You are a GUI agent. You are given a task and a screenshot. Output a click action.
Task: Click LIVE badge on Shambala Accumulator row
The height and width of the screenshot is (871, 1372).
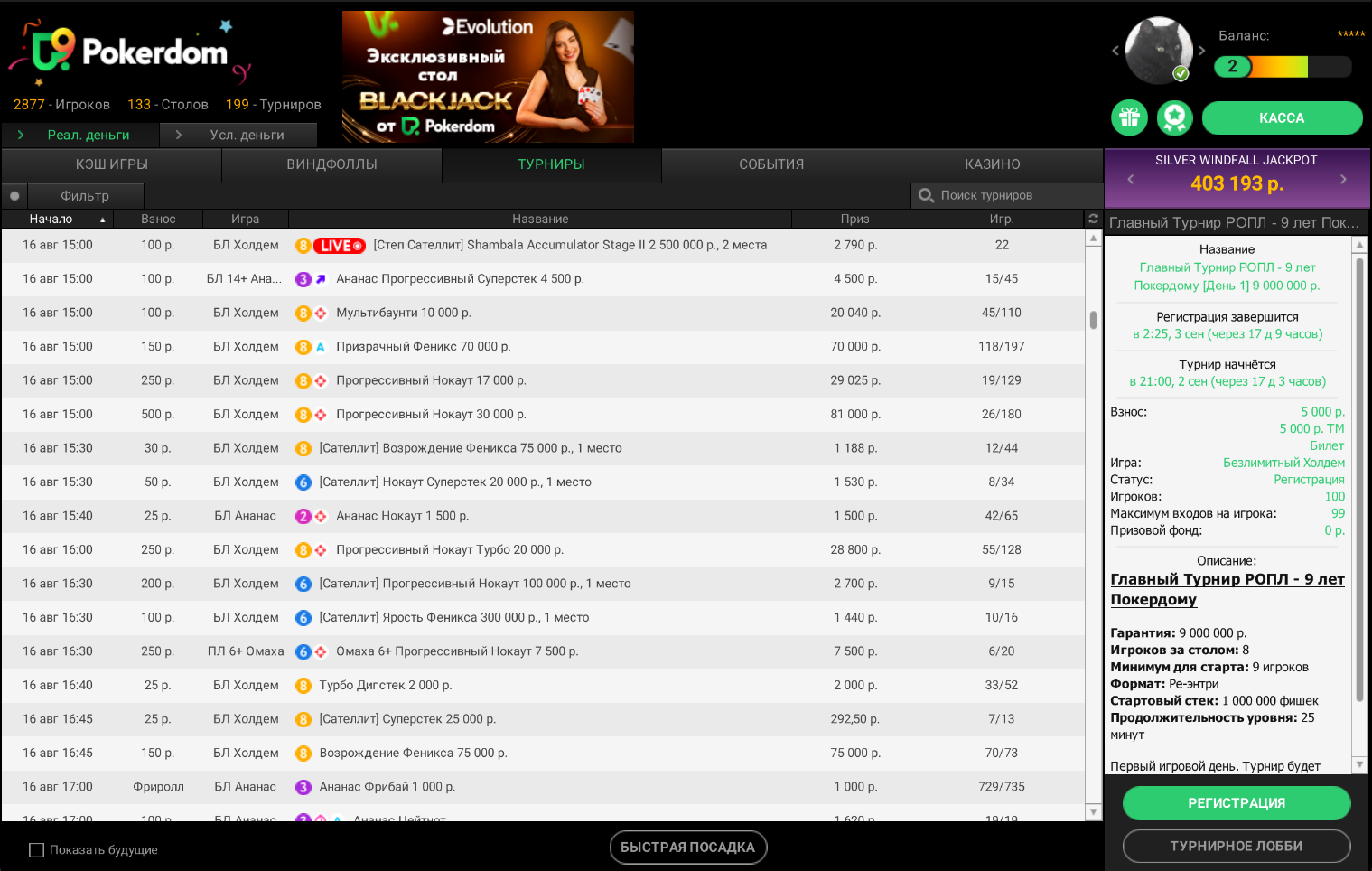point(340,246)
